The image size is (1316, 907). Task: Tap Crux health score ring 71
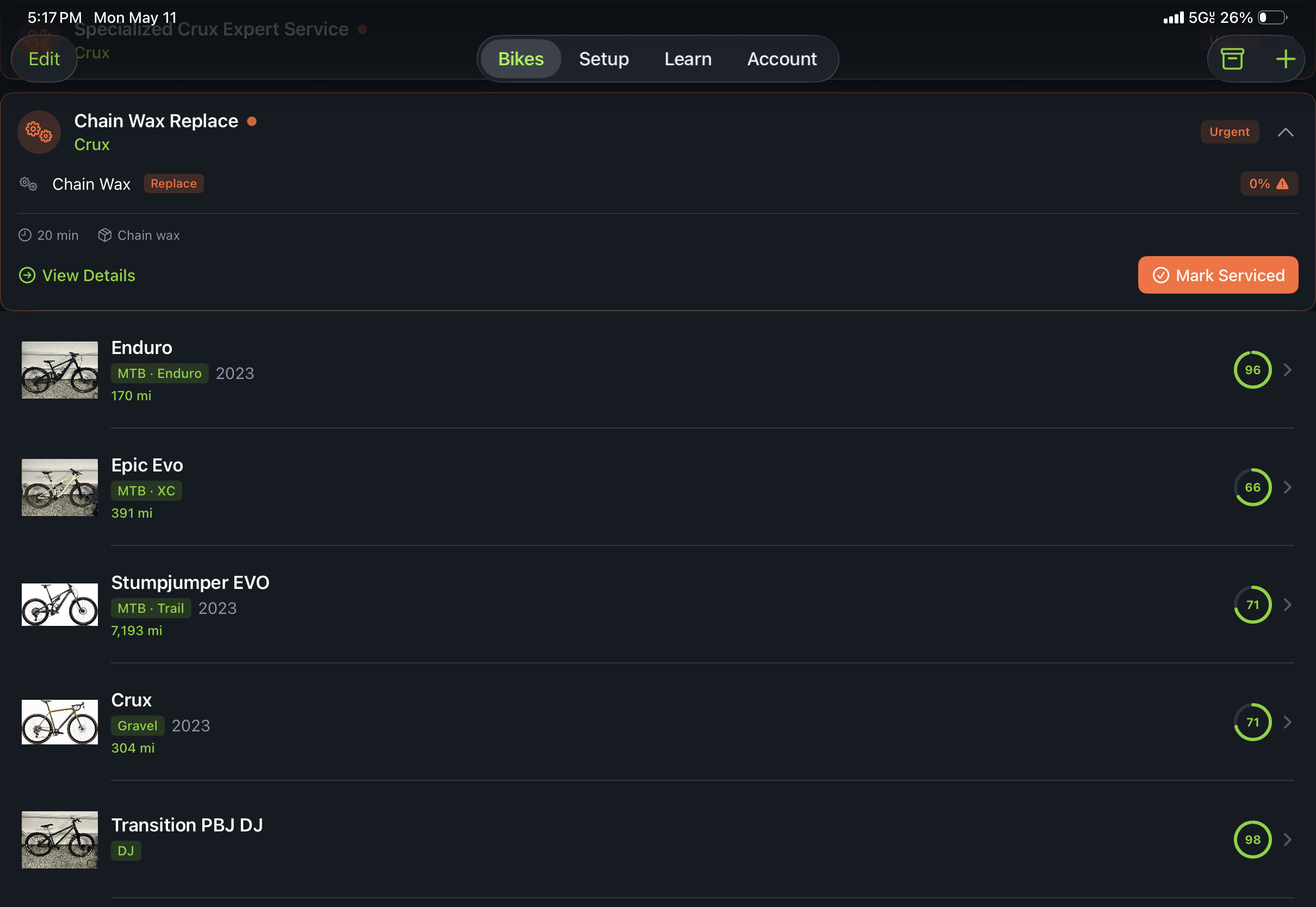1252,722
